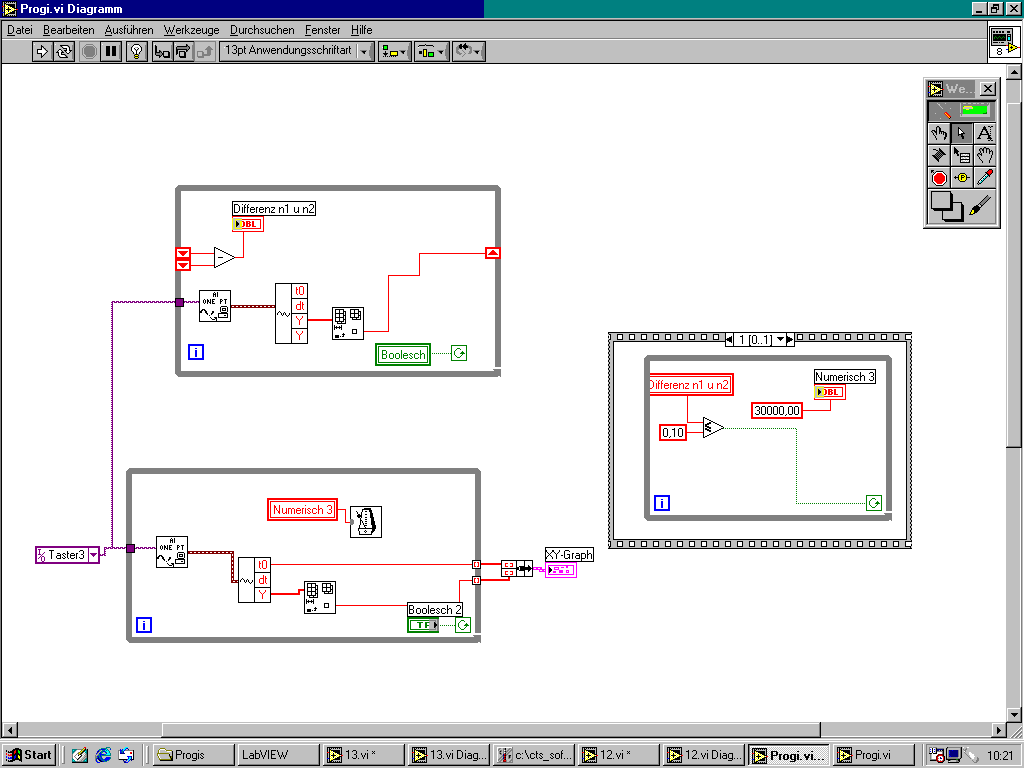
Task: Go to previous sequence frame arrow
Action: [729, 340]
